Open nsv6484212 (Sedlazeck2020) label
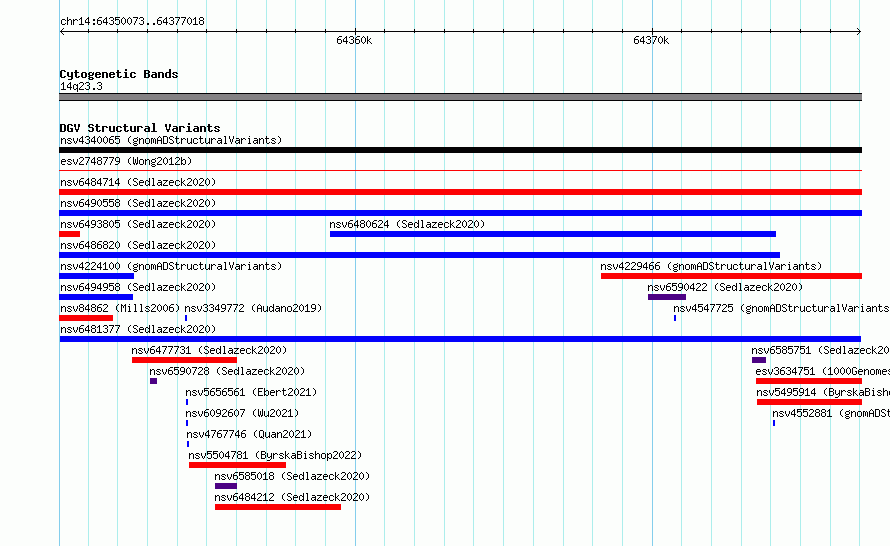Viewport: 890px width, 546px height. tap(292, 497)
